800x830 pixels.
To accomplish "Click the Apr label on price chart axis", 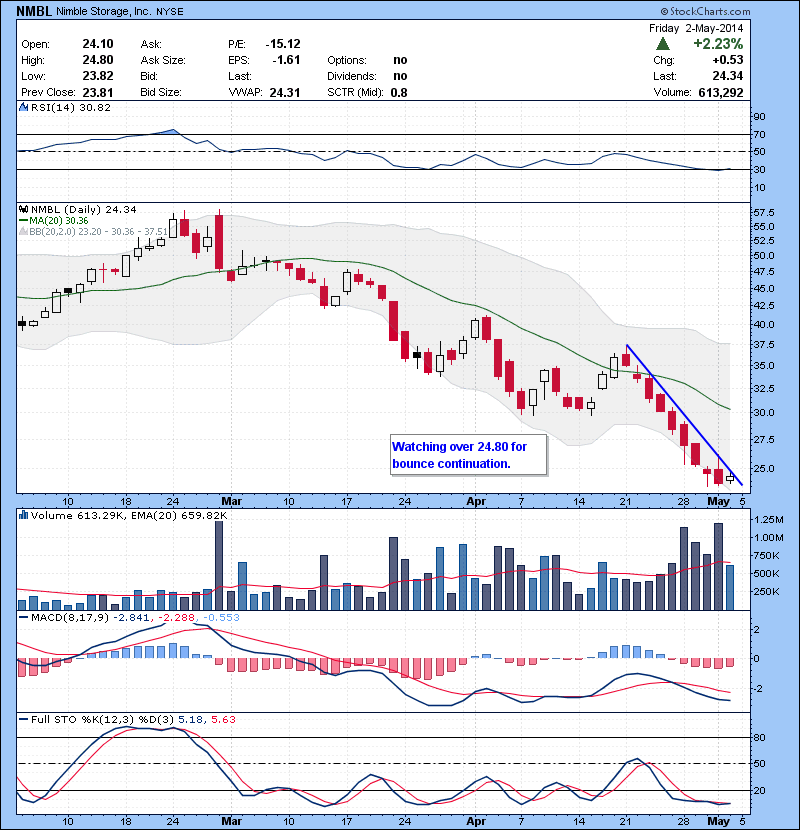I will tap(476, 501).
